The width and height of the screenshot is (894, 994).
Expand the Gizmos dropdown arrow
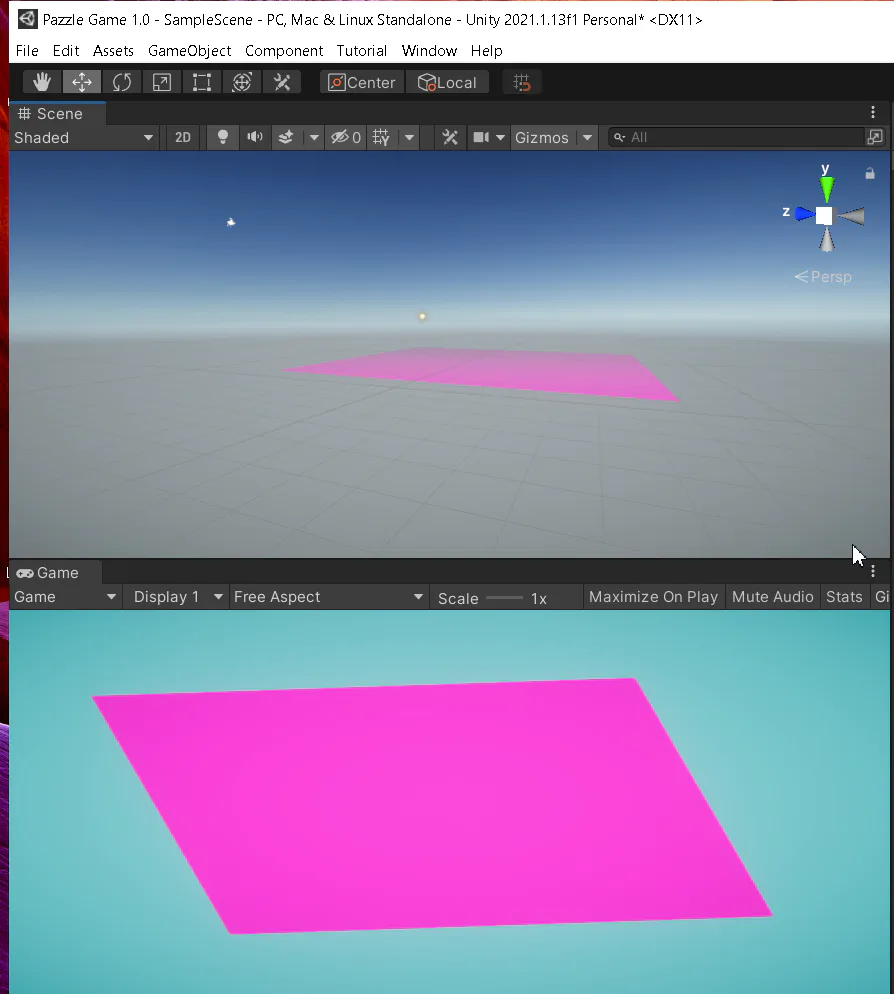pyautogui.click(x=588, y=138)
